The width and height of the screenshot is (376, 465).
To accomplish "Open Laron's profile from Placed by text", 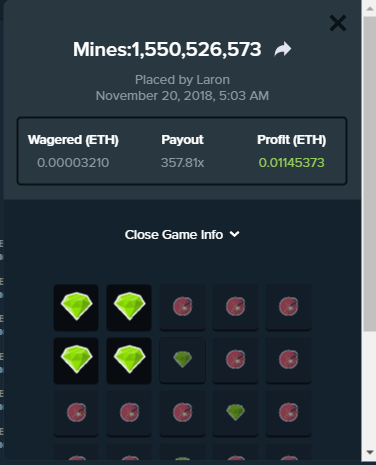I will [213, 80].
